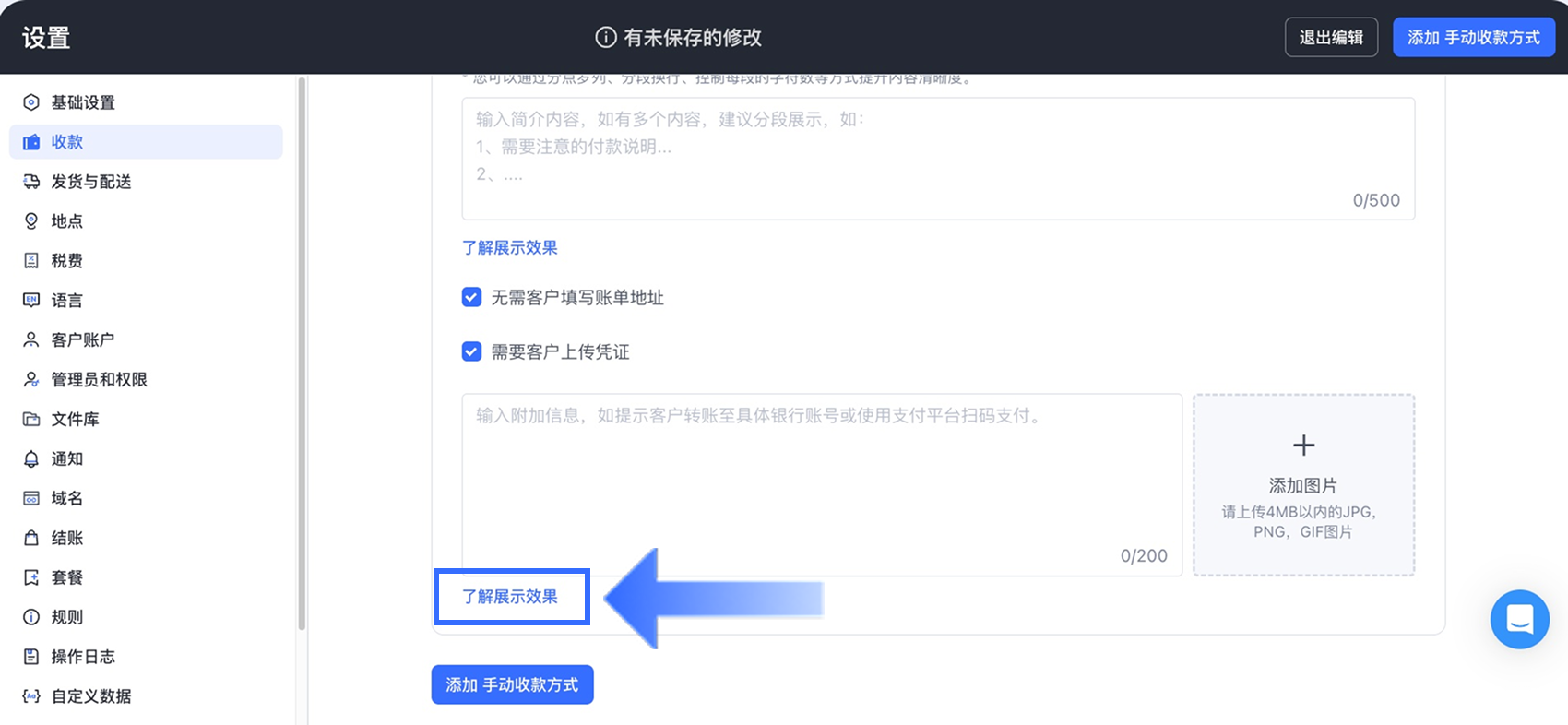Click the 通知 bell icon
This screenshot has width=1568, height=725.
[x=31, y=459]
